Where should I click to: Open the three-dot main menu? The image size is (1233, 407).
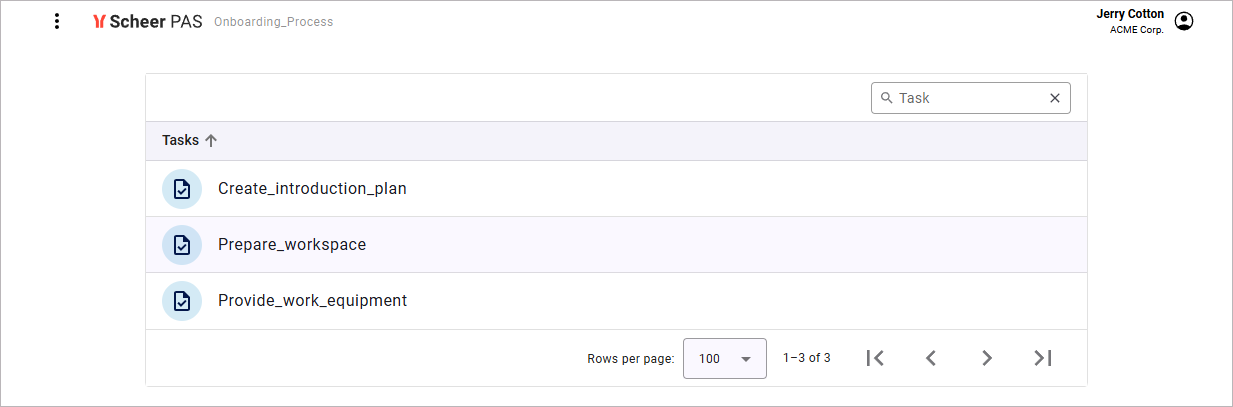pyautogui.click(x=57, y=21)
